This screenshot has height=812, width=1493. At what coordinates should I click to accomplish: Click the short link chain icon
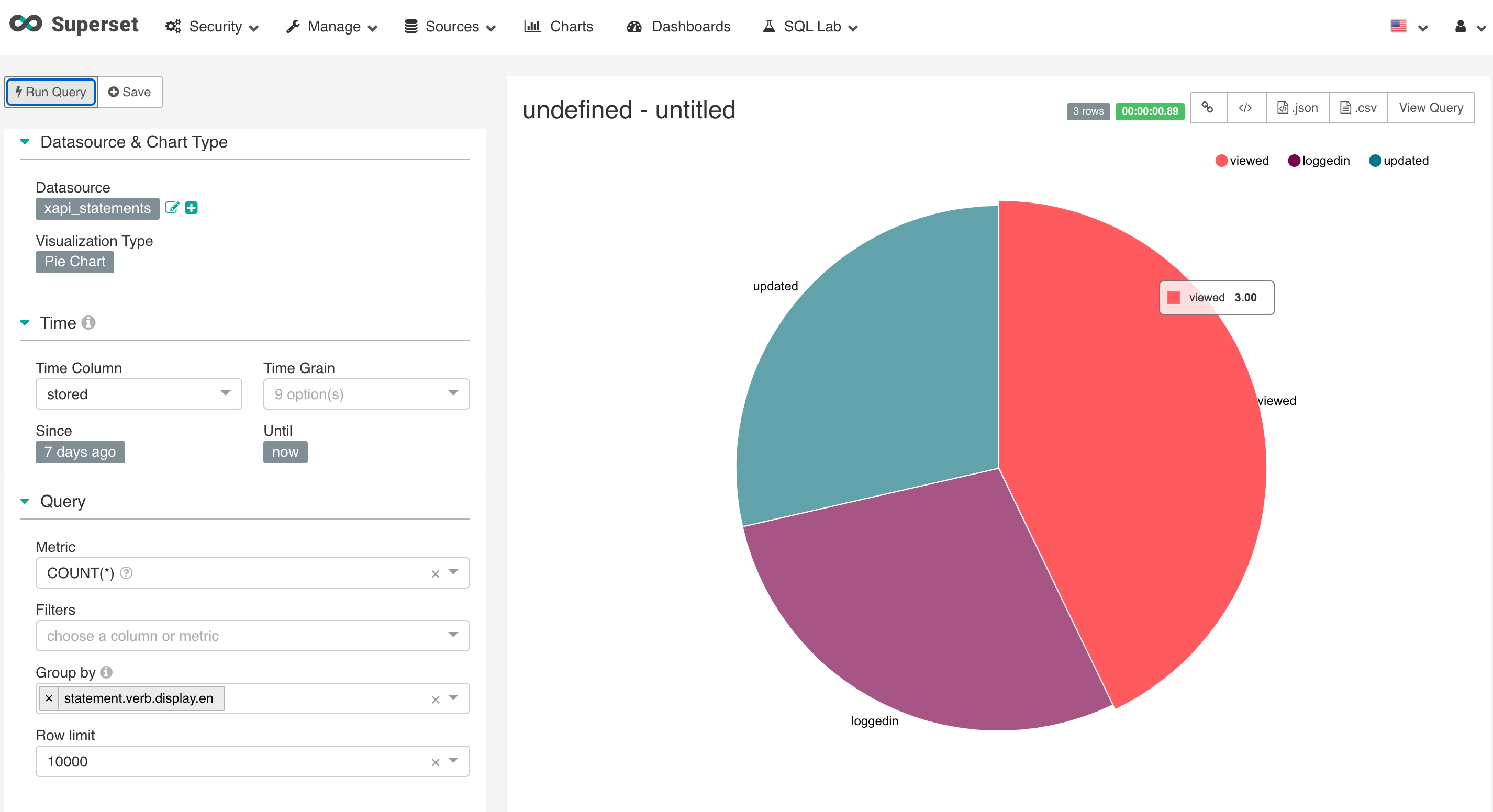[x=1207, y=108]
